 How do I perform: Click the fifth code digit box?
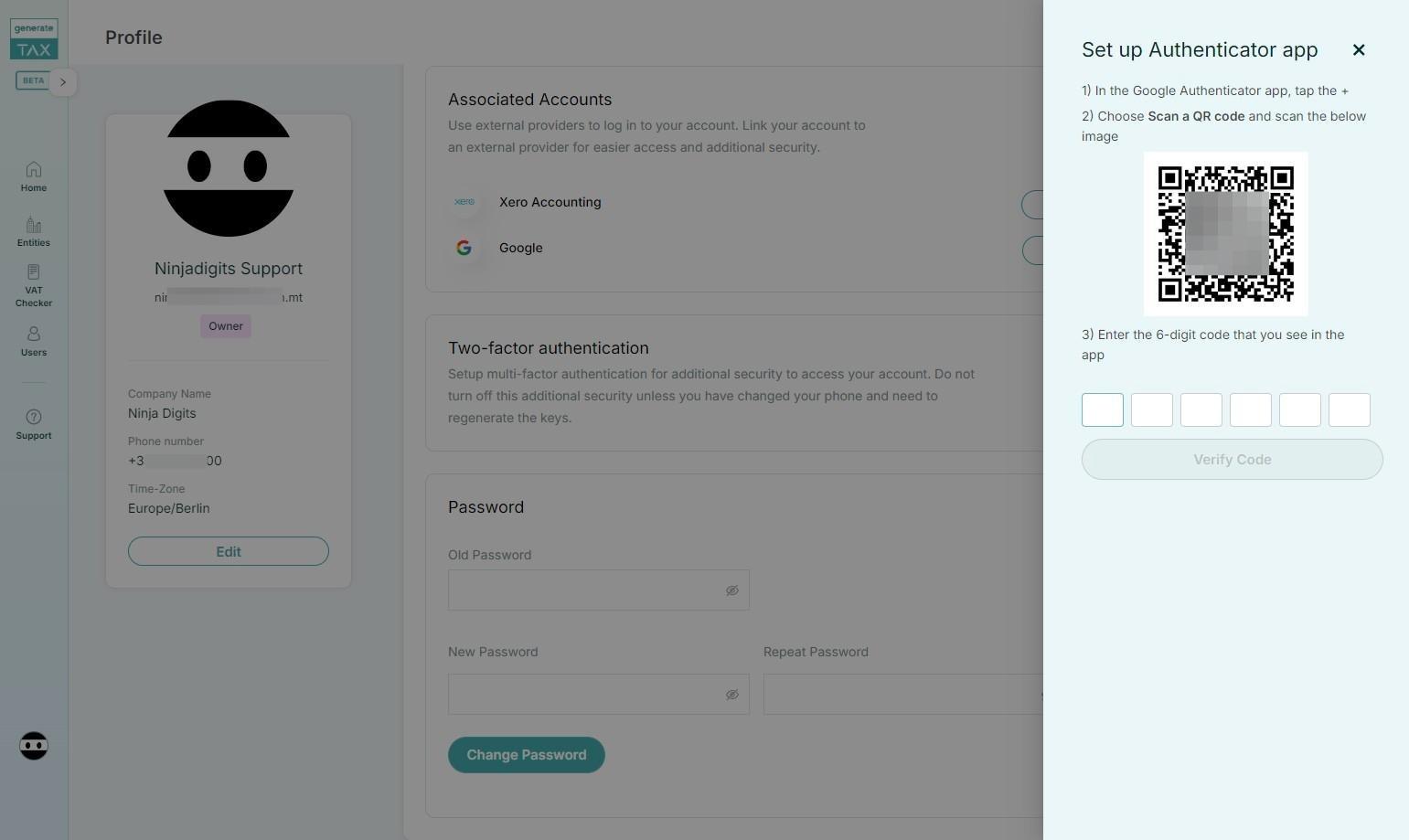pos(1300,409)
